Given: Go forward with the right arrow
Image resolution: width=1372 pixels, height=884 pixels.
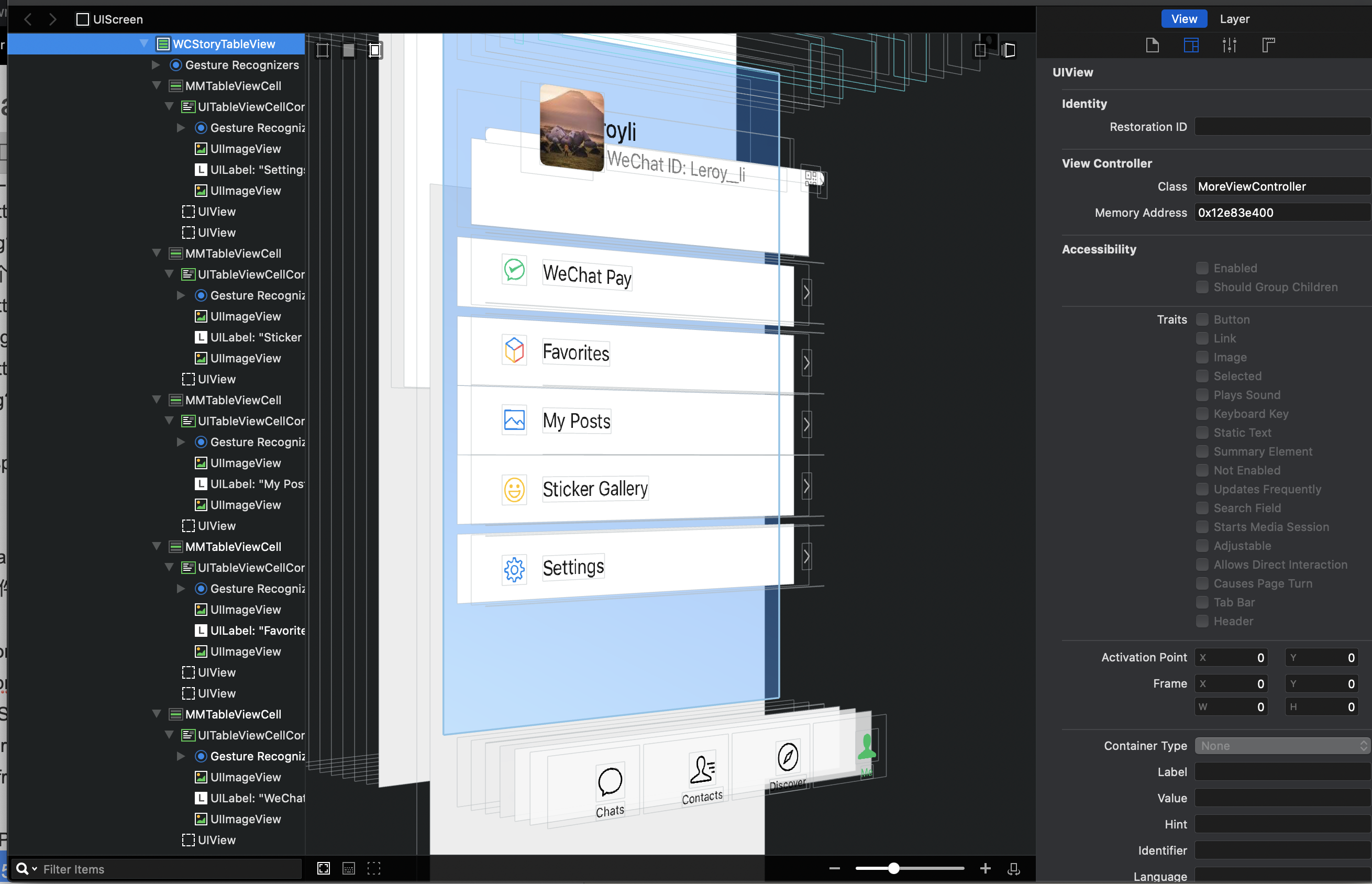Looking at the screenshot, I should point(53,19).
